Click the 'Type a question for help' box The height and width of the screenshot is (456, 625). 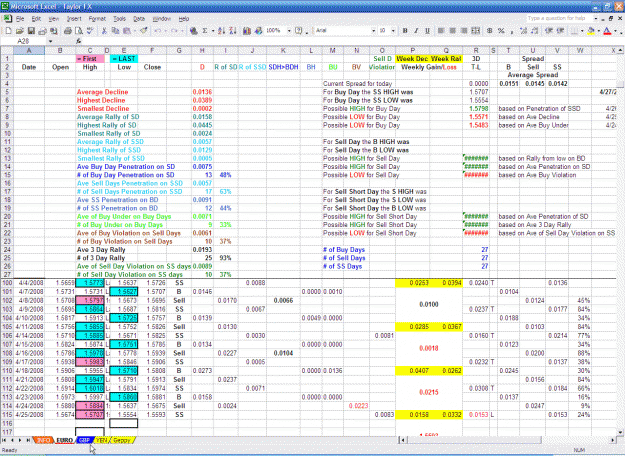click(559, 18)
